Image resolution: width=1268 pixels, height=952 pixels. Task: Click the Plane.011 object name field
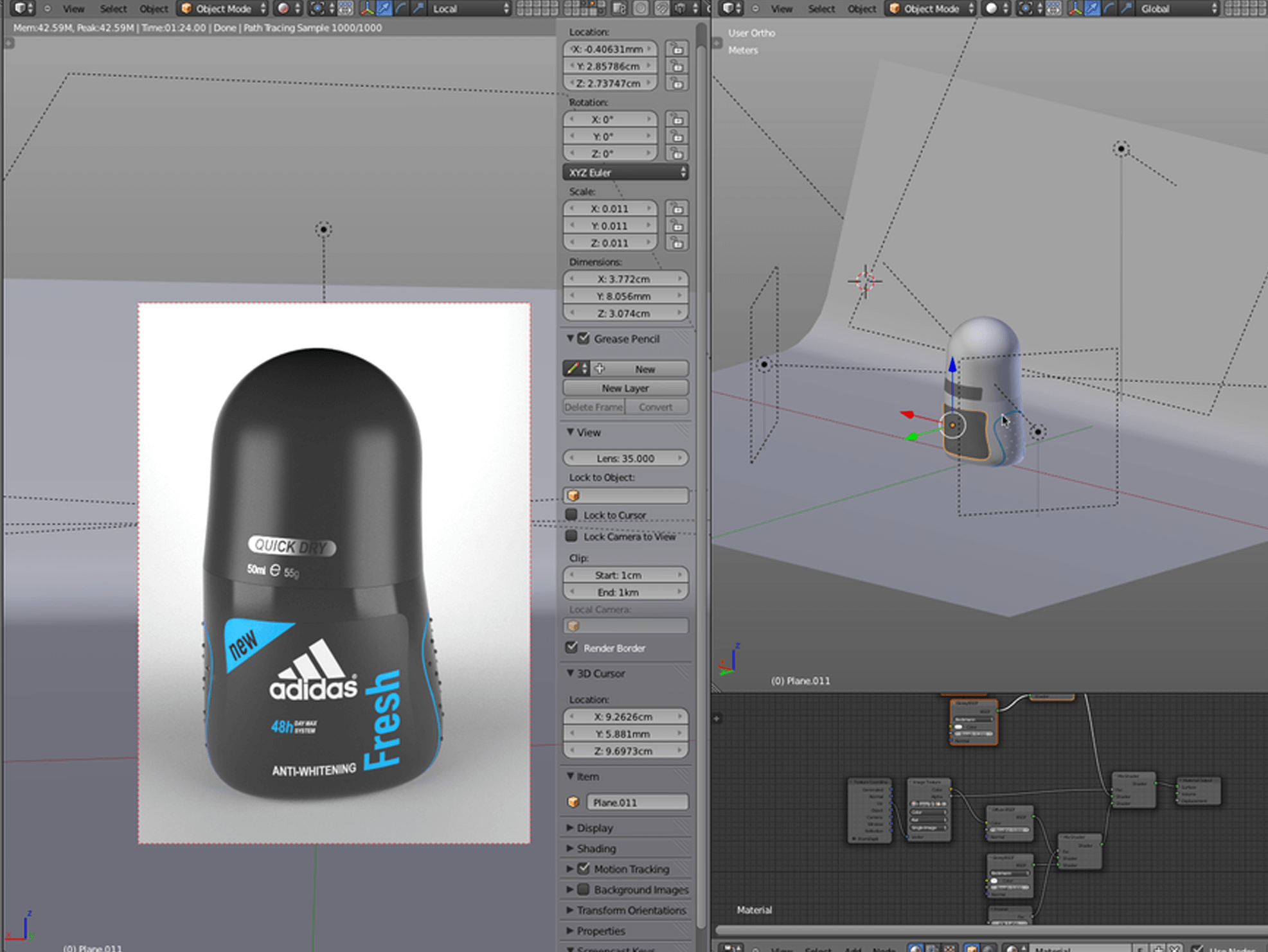[x=638, y=802]
